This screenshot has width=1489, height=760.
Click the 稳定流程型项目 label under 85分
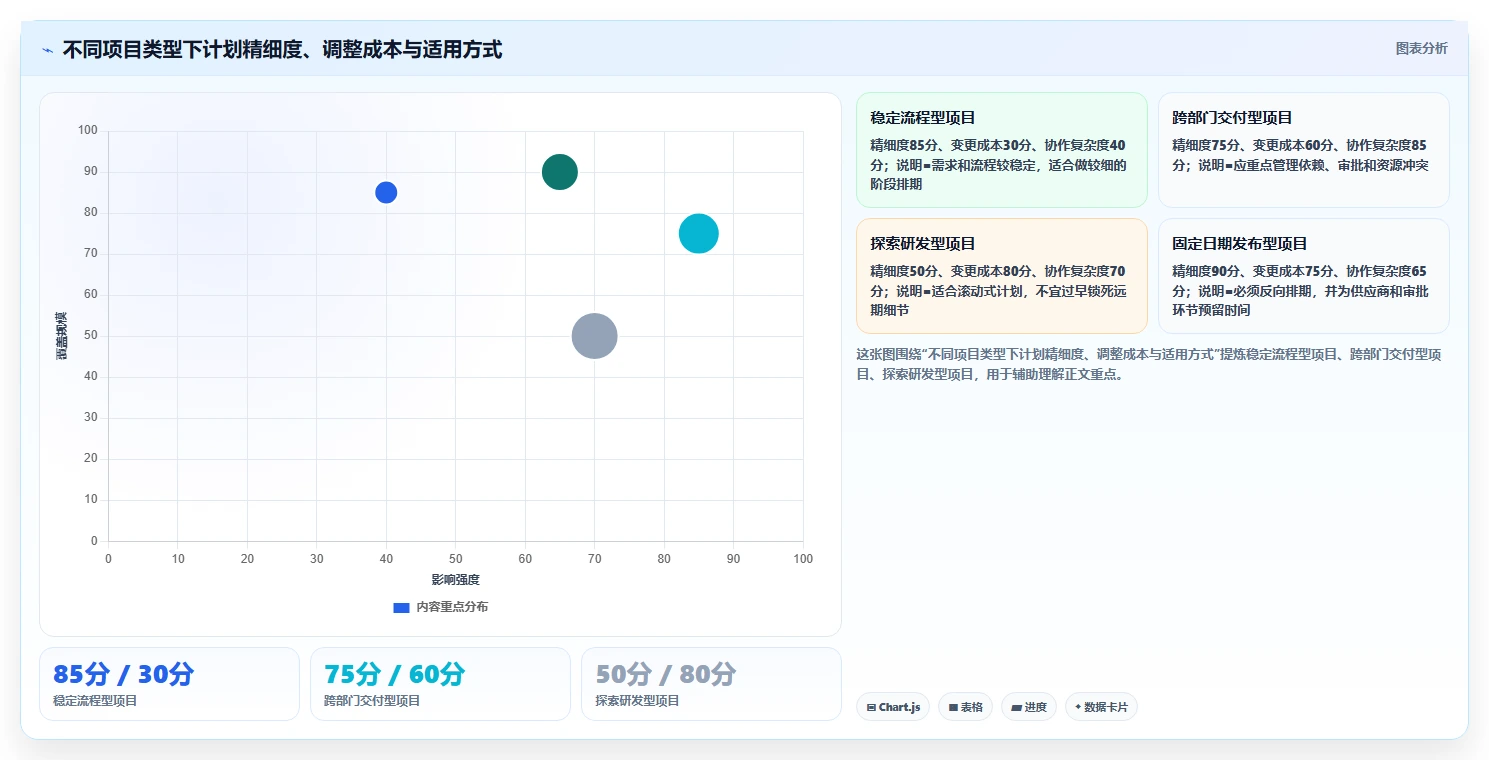tap(95, 701)
